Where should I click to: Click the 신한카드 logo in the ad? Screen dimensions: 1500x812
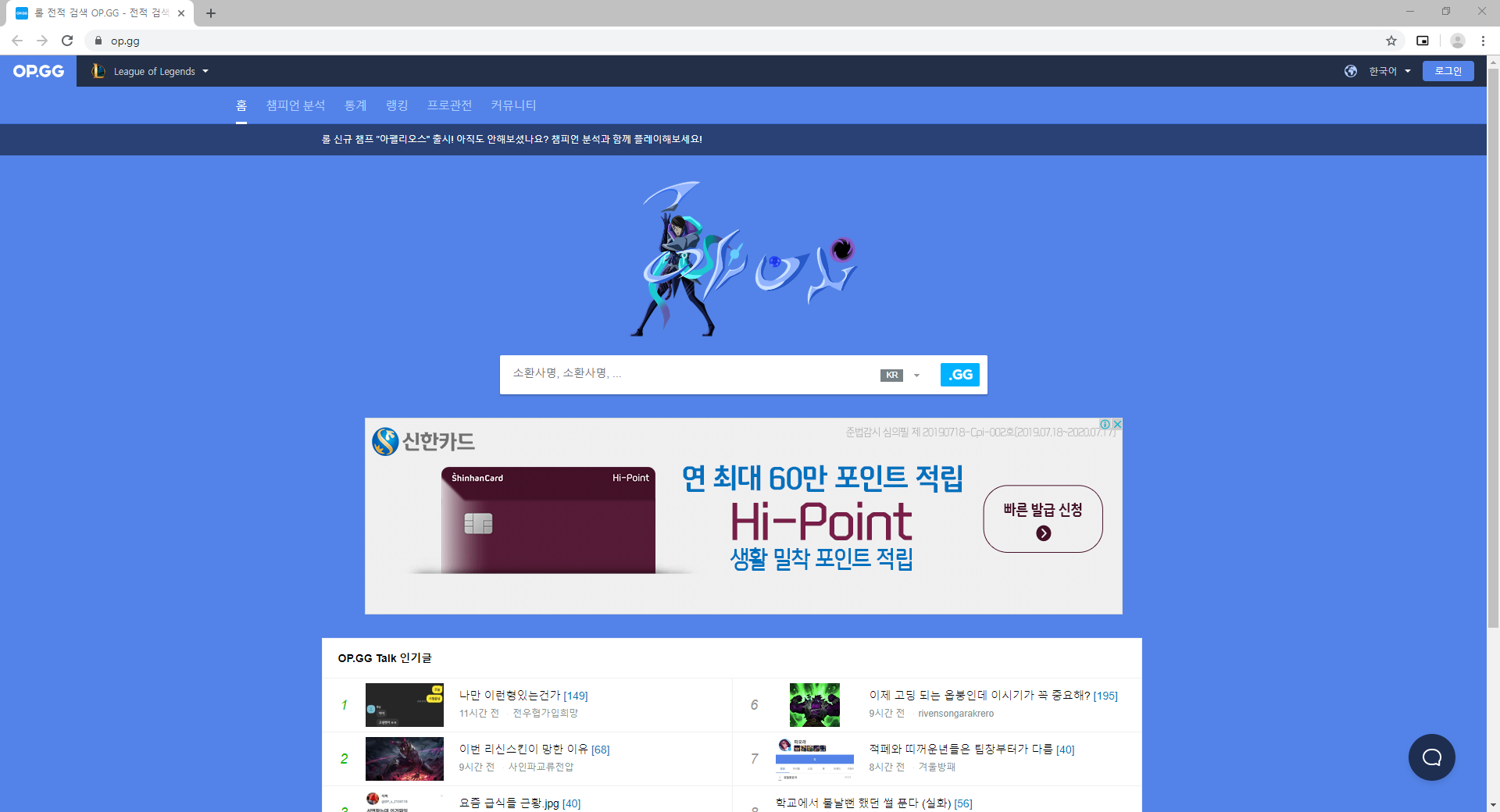(x=423, y=442)
